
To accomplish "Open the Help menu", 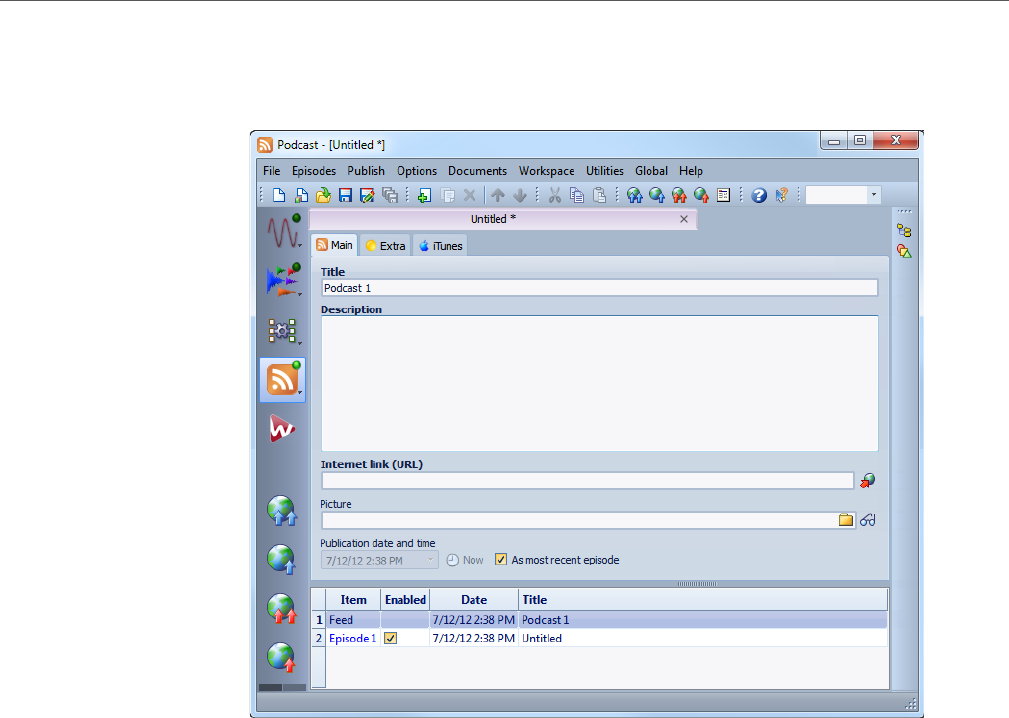I will 690,170.
